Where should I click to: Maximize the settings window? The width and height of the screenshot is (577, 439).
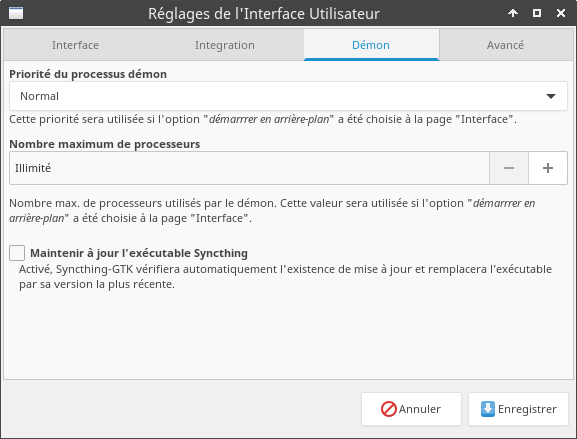tap(537, 13)
